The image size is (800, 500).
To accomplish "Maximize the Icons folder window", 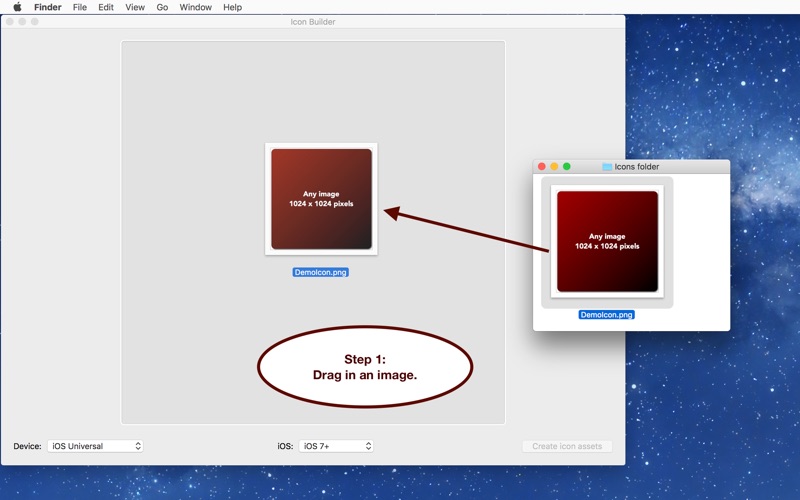I will [x=567, y=167].
